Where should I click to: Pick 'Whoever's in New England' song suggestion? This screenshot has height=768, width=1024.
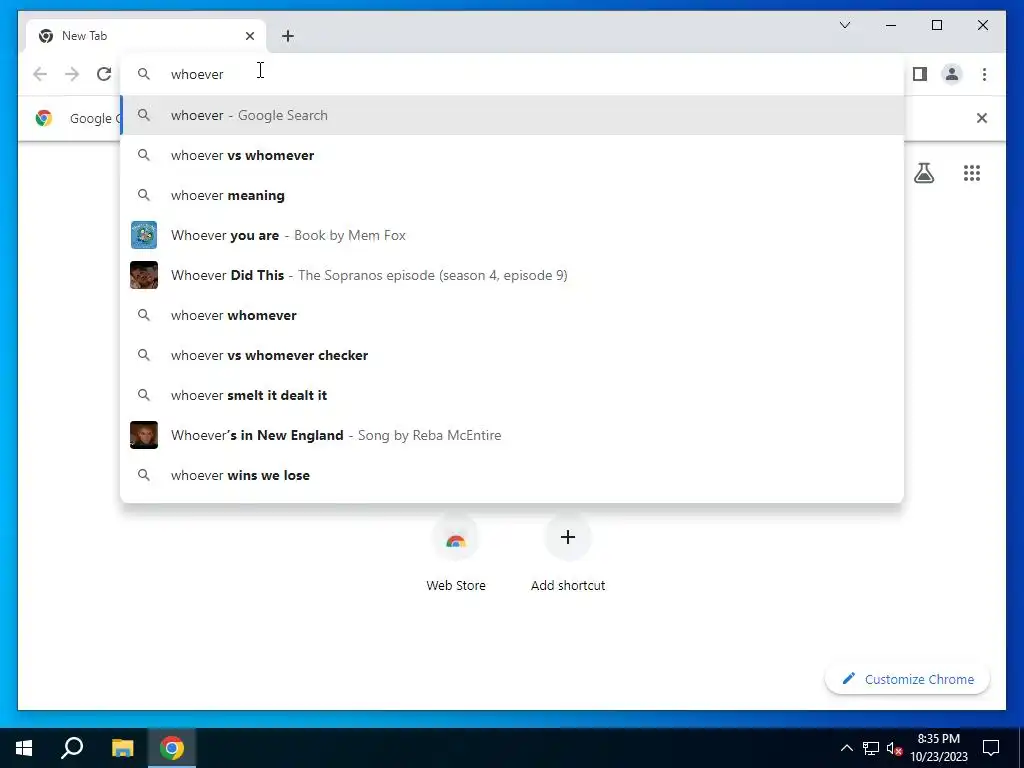[x=513, y=435]
